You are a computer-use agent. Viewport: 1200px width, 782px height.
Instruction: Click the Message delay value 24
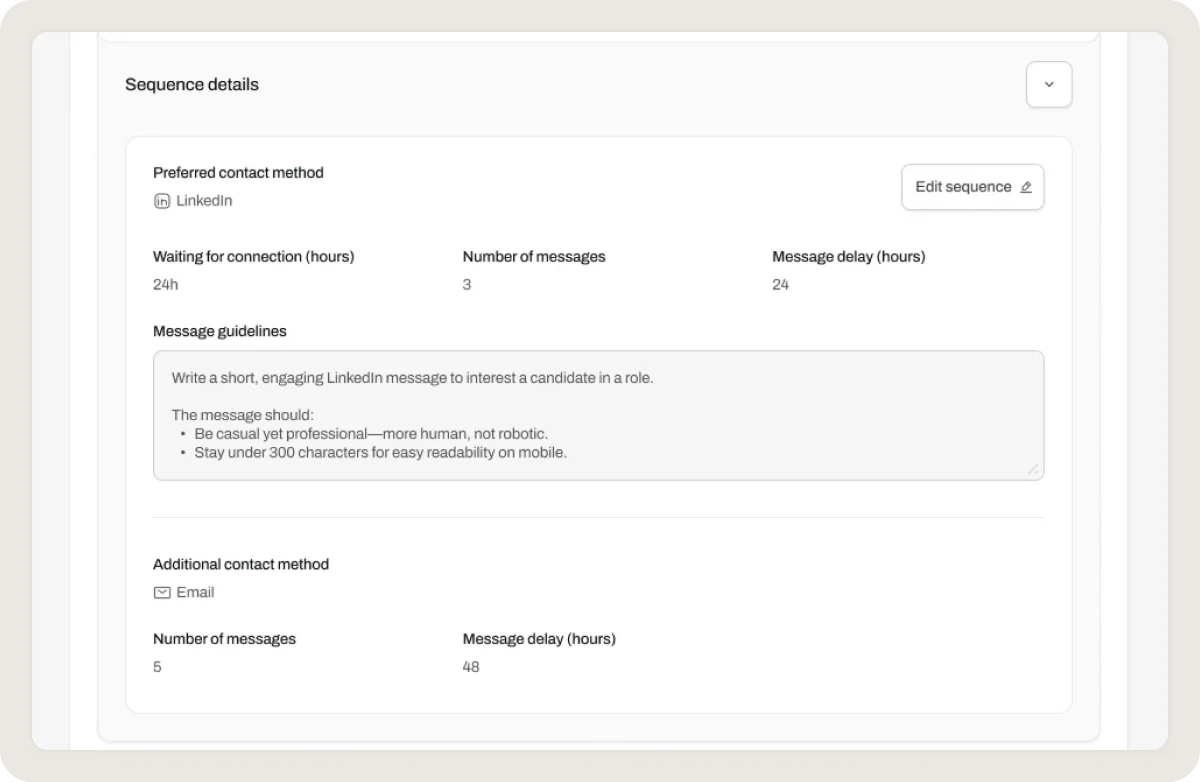[x=781, y=285]
